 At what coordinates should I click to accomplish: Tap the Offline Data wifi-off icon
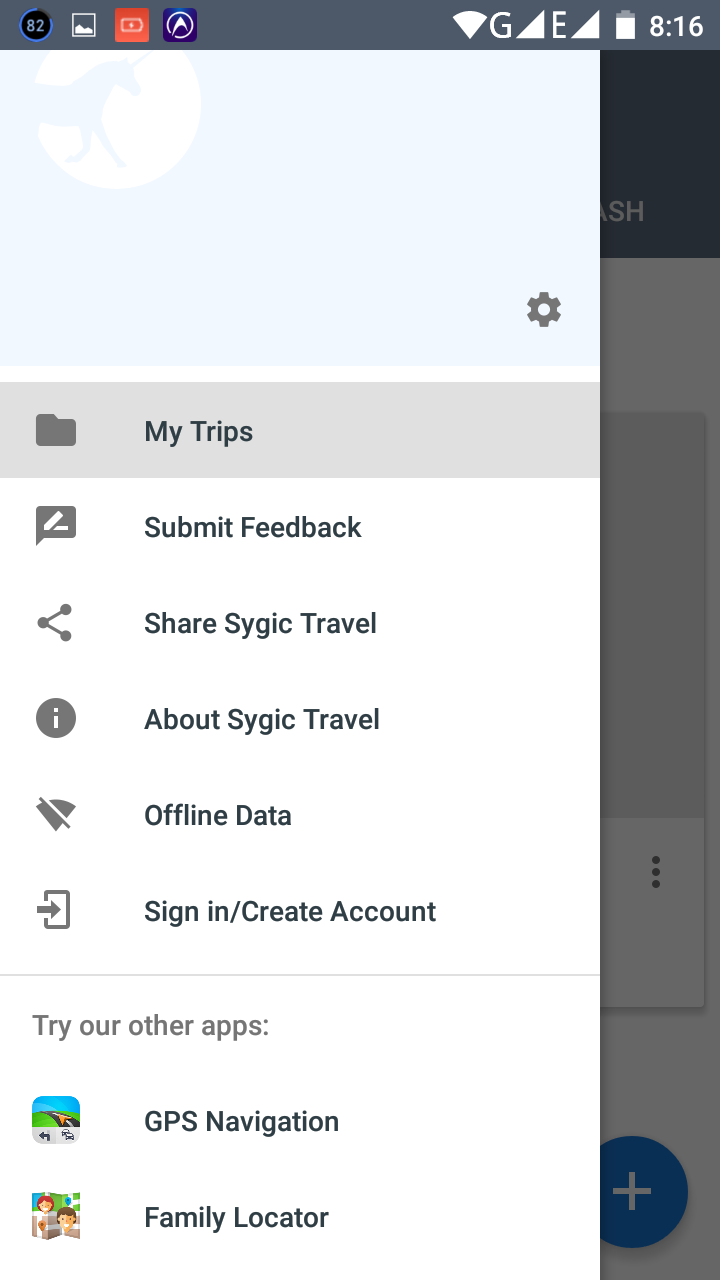coord(56,815)
